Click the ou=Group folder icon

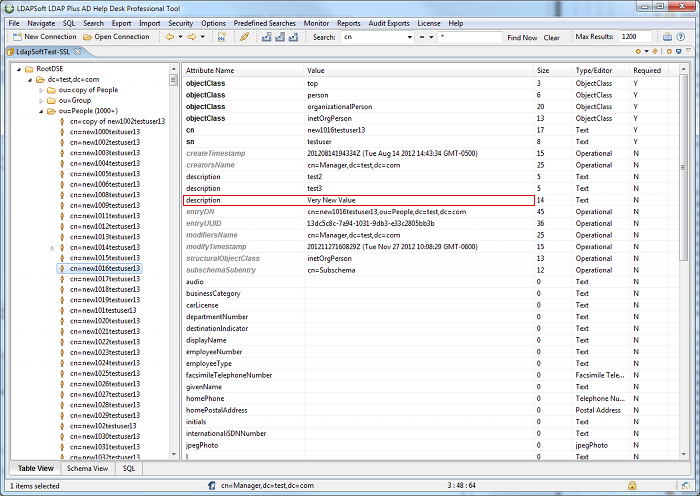tap(51, 100)
